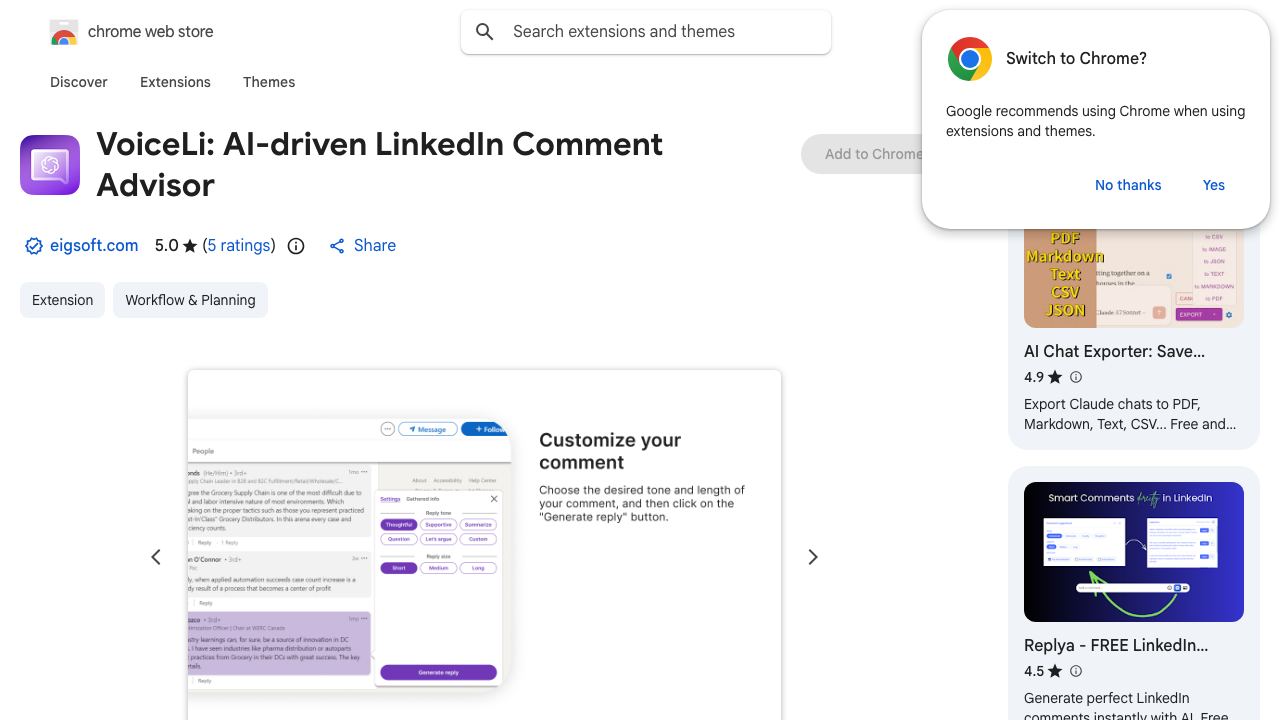This screenshot has height=720, width=1280.
Task: Open ratings info icon beside 5 ratings
Action: (296, 246)
